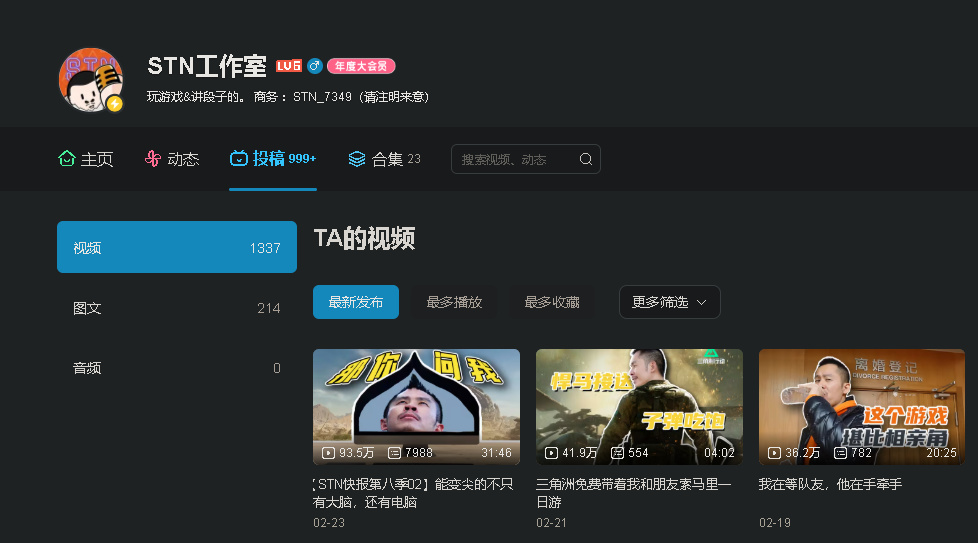The width and height of the screenshot is (978, 543).
Task: Click the stacked layers icon beside 合集
Action: [357, 159]
